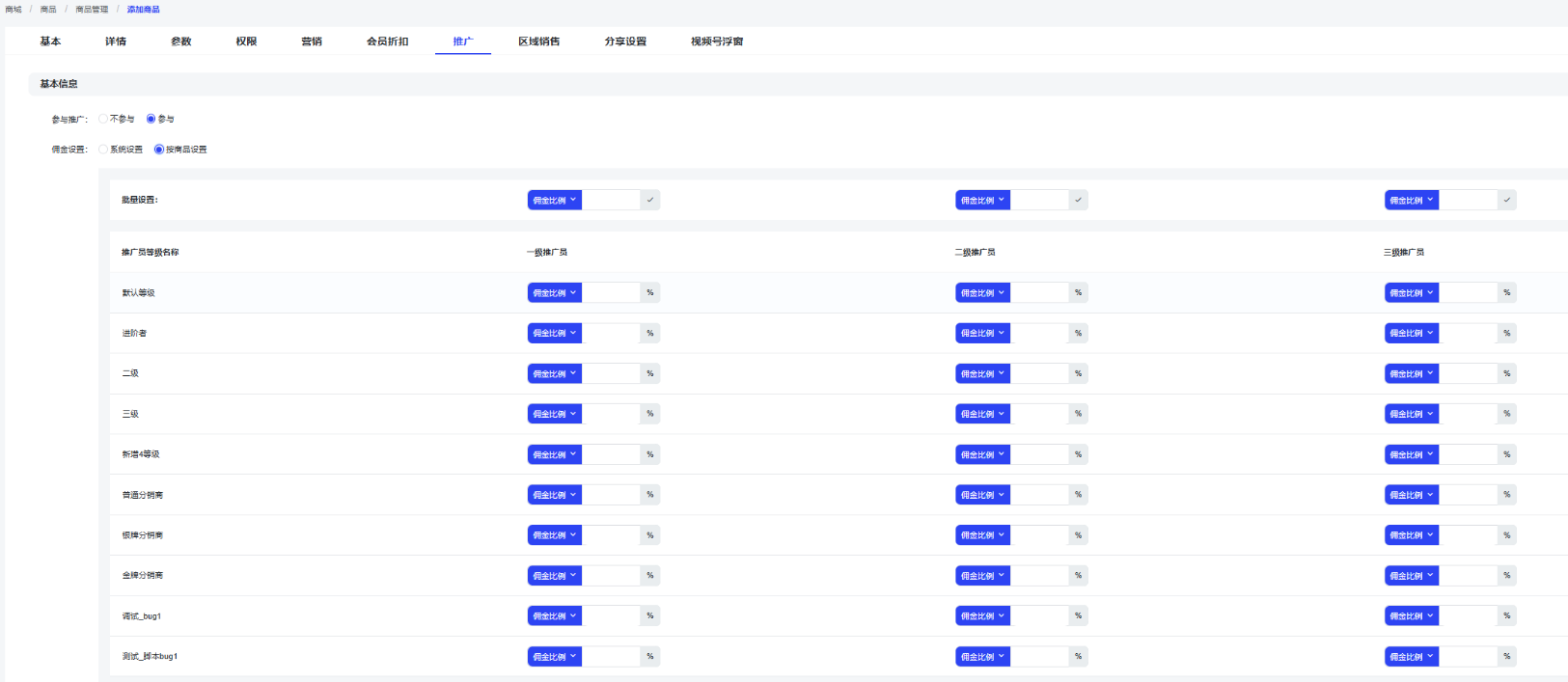Pick the 按商品设置 radio button

click(159, 150)
